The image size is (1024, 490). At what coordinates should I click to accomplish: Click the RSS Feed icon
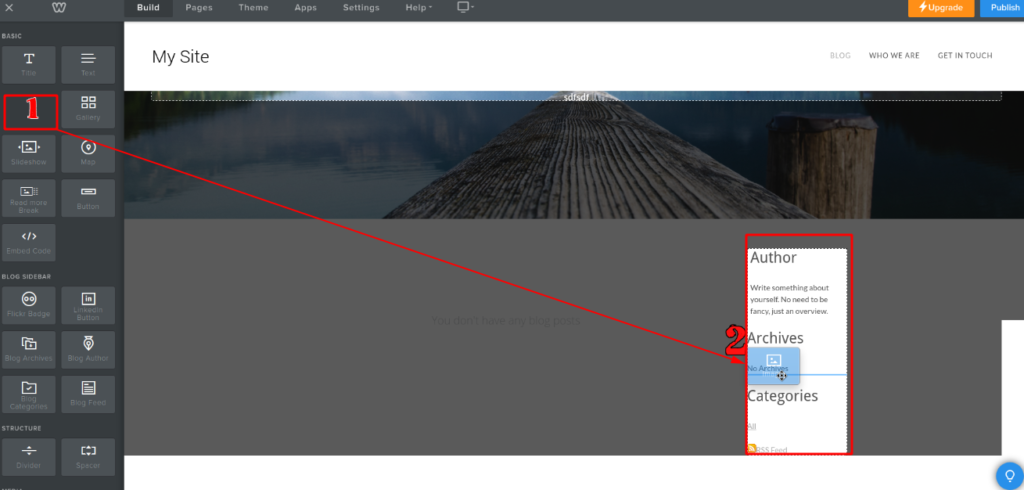click(x=752, y=449)
